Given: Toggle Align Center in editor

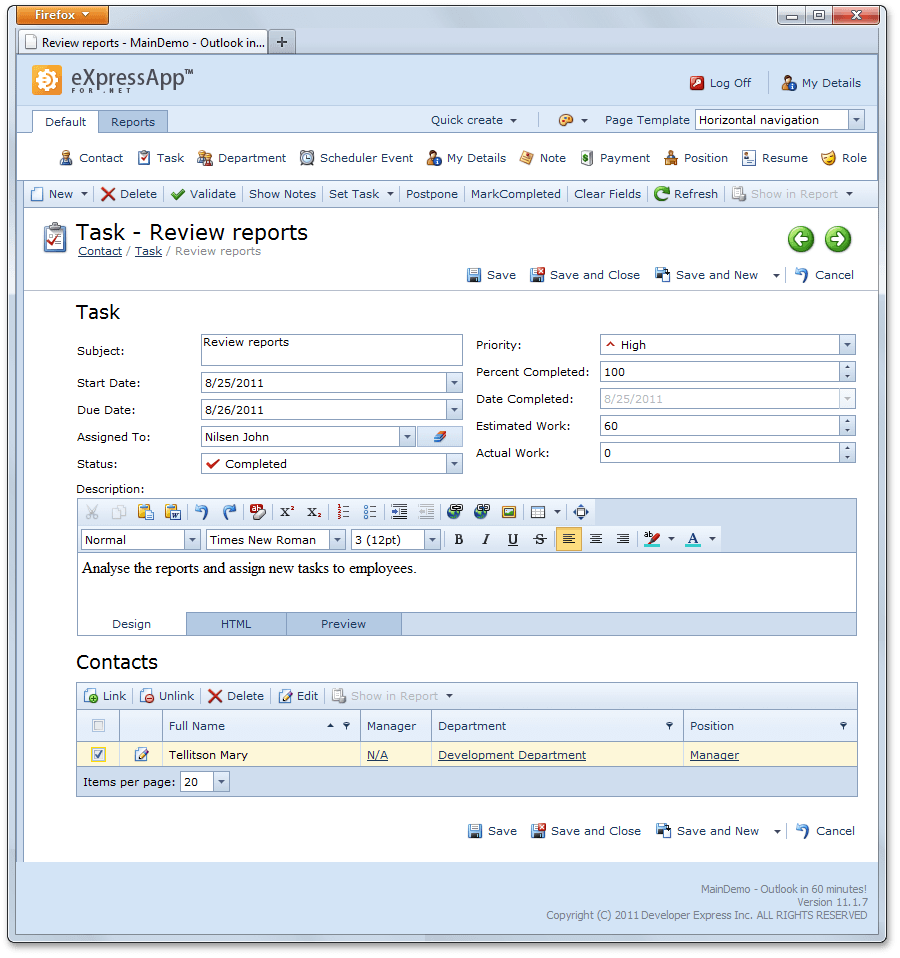Looking at the screenshot, I should point(596,539).
